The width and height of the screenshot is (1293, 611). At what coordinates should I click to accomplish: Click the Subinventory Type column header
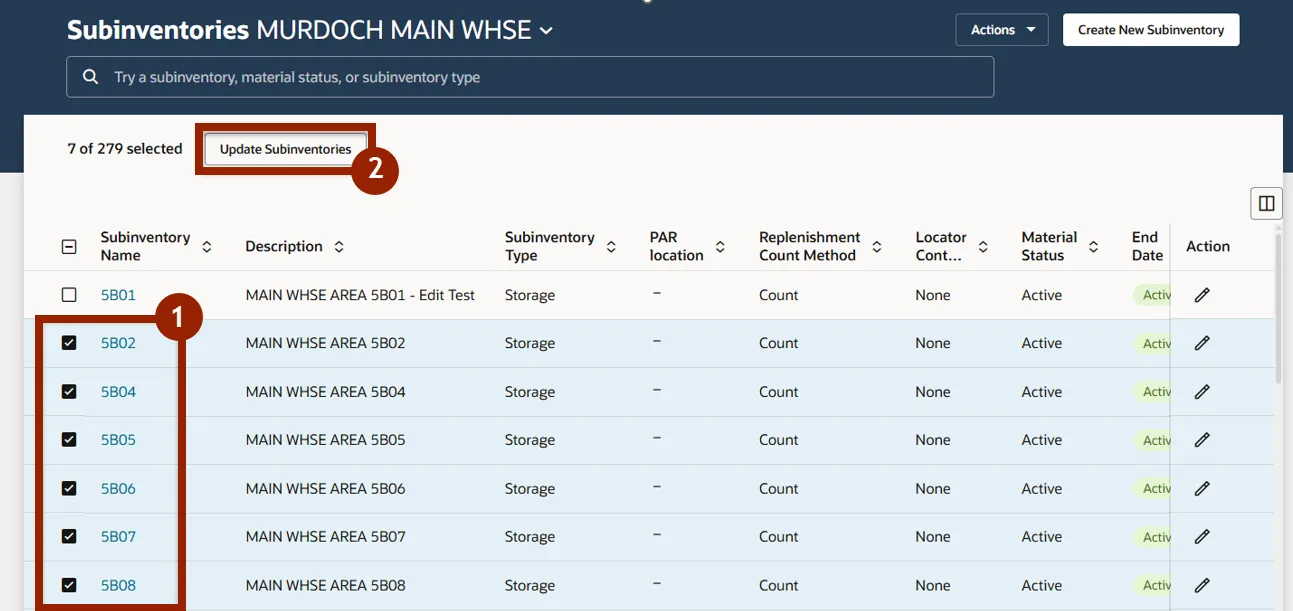(x=549, y=246)
